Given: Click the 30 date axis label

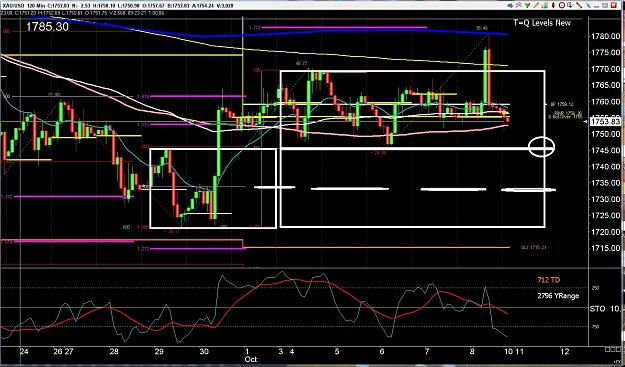Looking at the screenshot, I should (x=204, y=351).
